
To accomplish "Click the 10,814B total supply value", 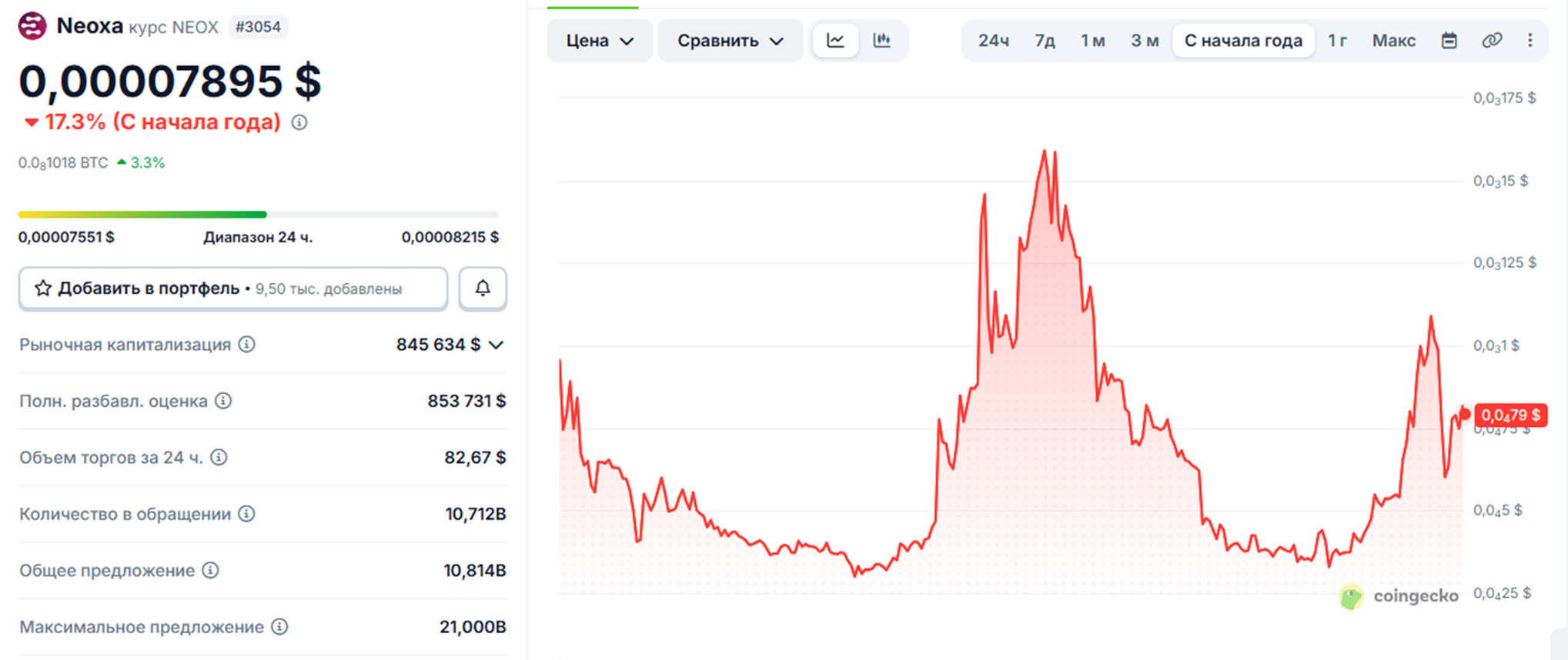I will 475,570.
